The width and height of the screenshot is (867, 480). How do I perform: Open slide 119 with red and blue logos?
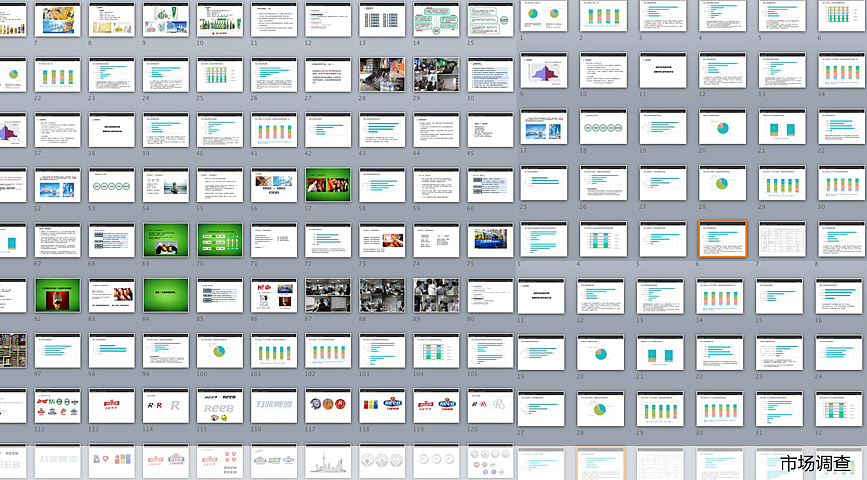click(x=436, y=406)
